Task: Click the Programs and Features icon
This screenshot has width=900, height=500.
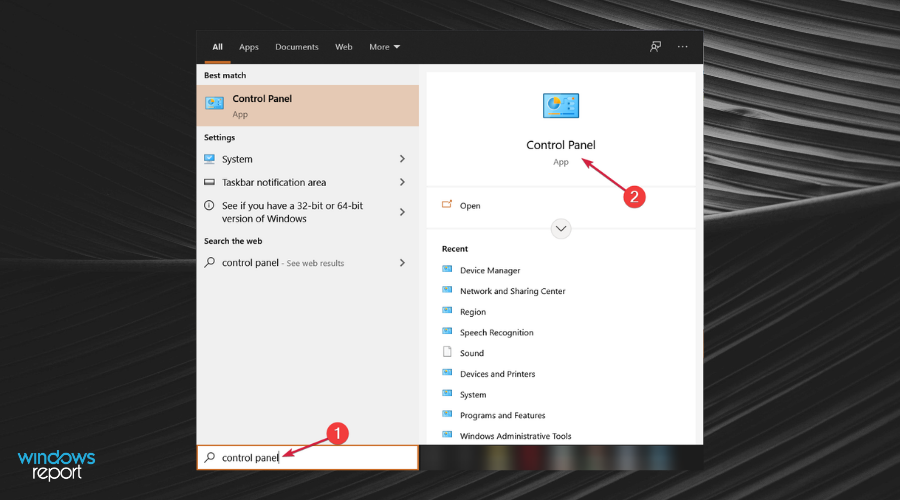Action: pos(447,413)
